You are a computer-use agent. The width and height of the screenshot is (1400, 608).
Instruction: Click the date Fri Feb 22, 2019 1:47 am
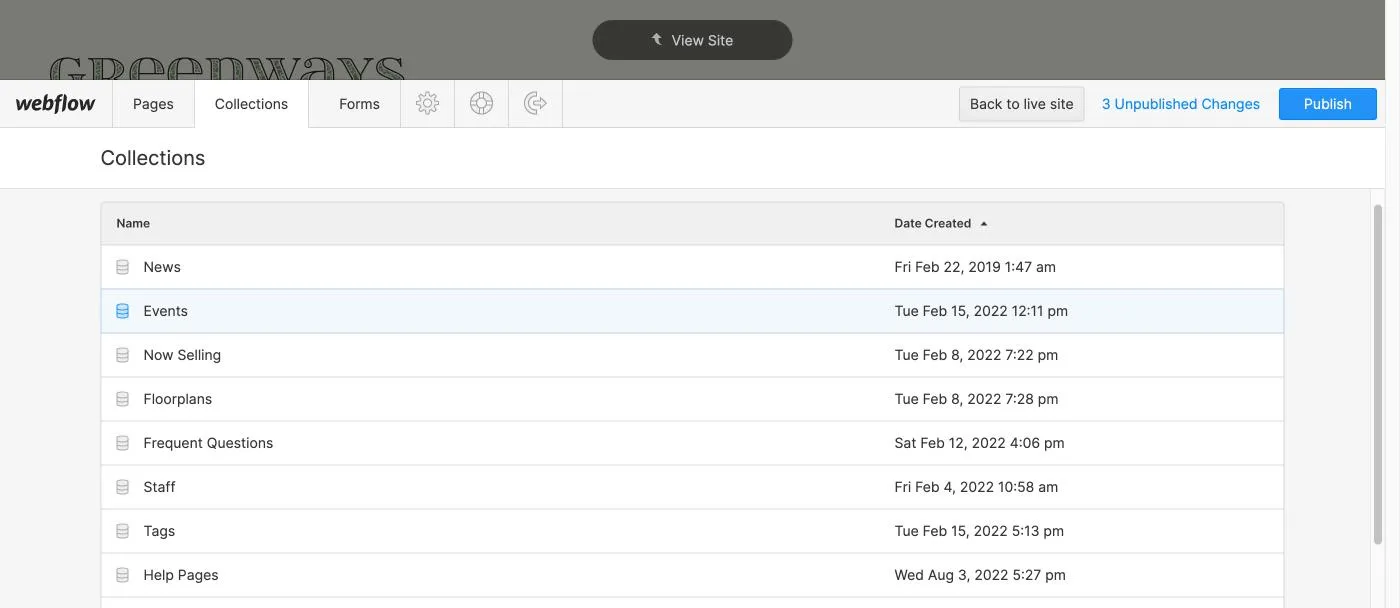[x=975, y=267]
